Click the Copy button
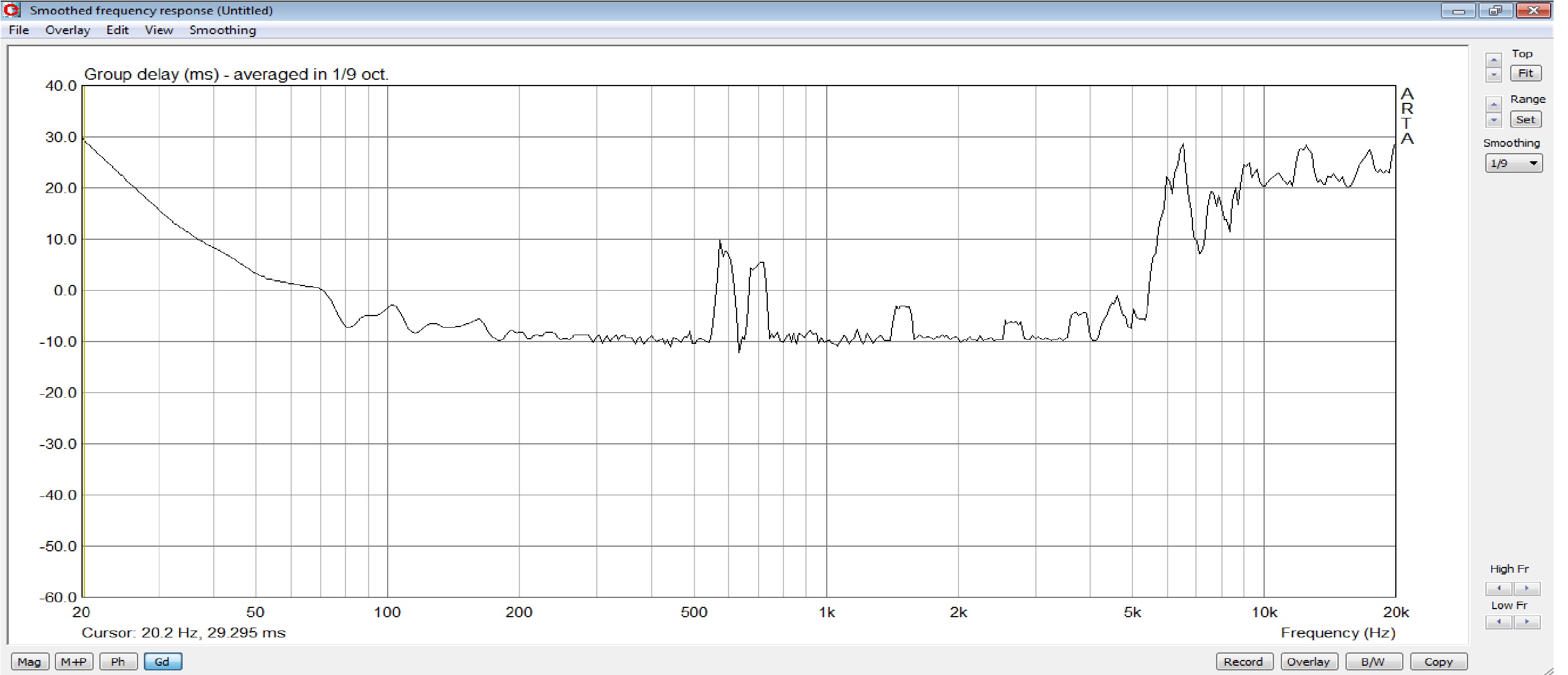1568x675 pixels. [x=1439, y=662]
